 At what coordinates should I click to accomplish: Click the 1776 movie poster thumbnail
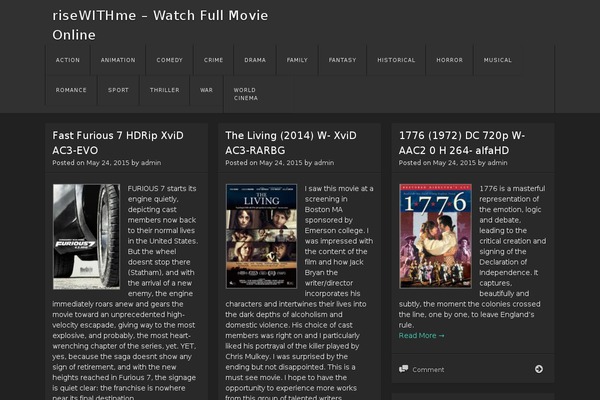(x=435, y=236)
